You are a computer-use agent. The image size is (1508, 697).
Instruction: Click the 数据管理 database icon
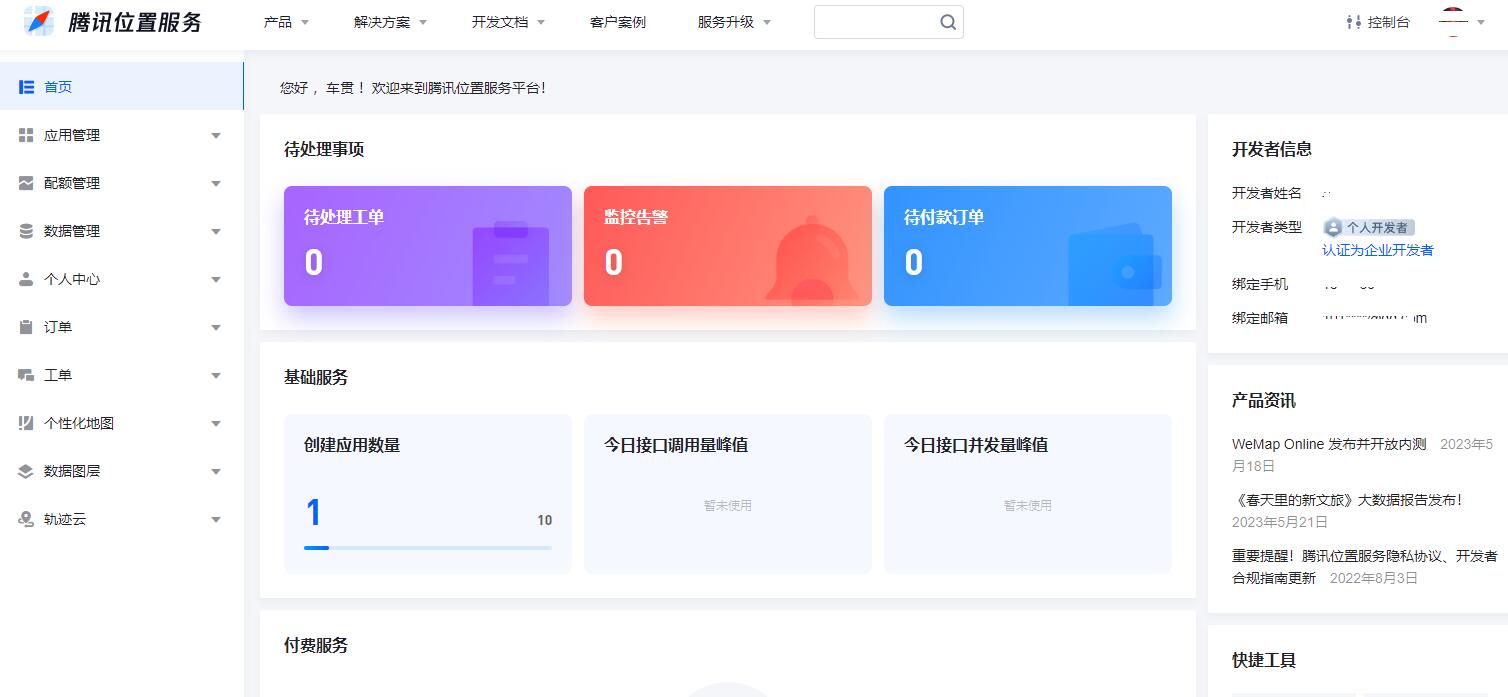pyautogui.click(x=27, y=231)
